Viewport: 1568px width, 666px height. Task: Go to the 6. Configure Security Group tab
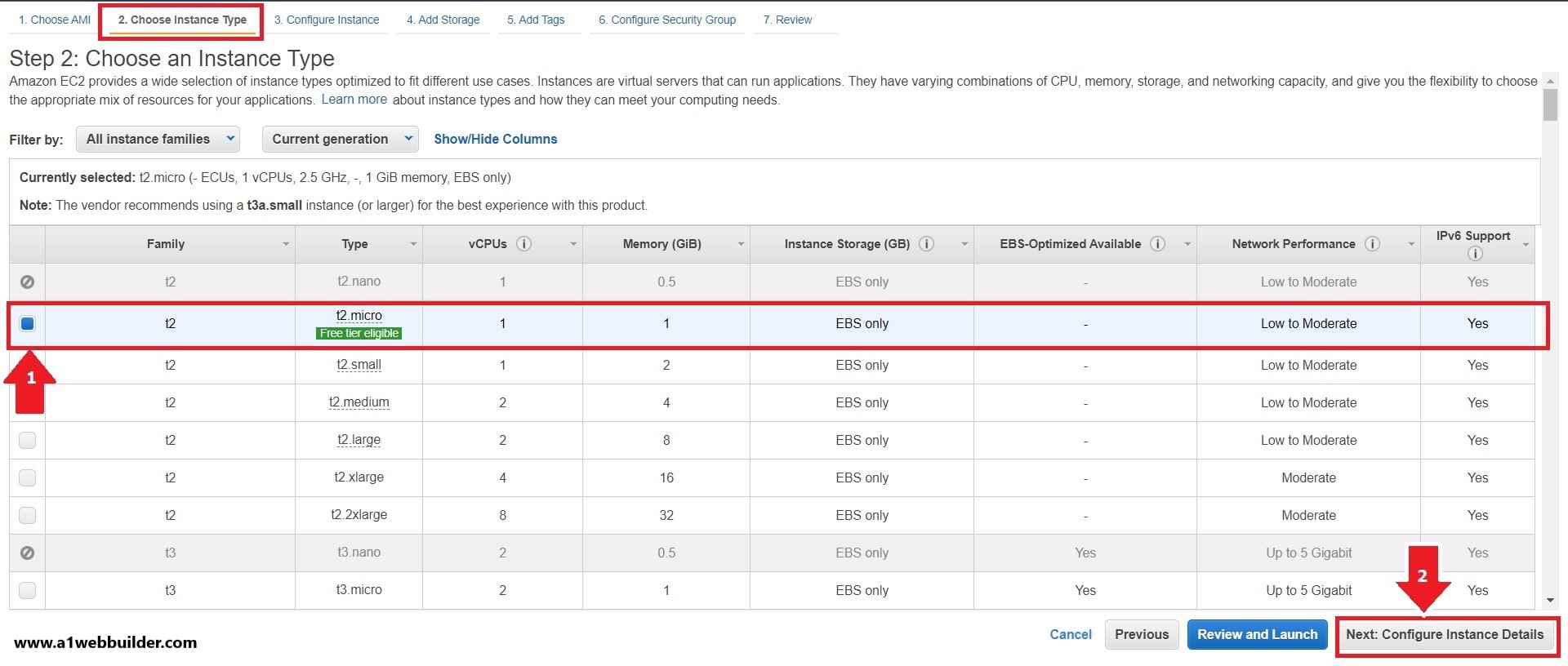[667, 20]
